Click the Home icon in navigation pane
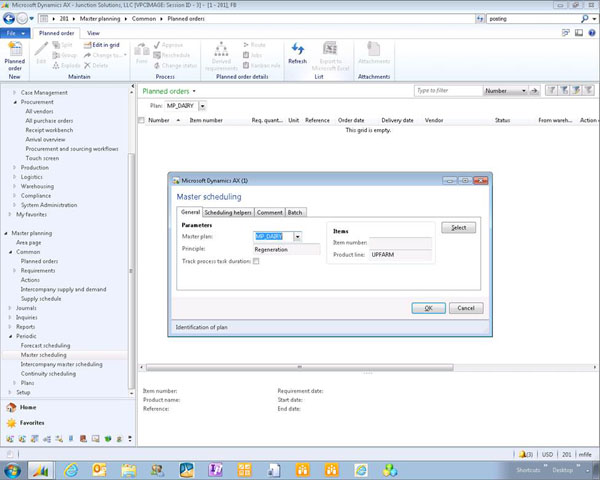Screen dimensions: 600x480 click(11, 407)
